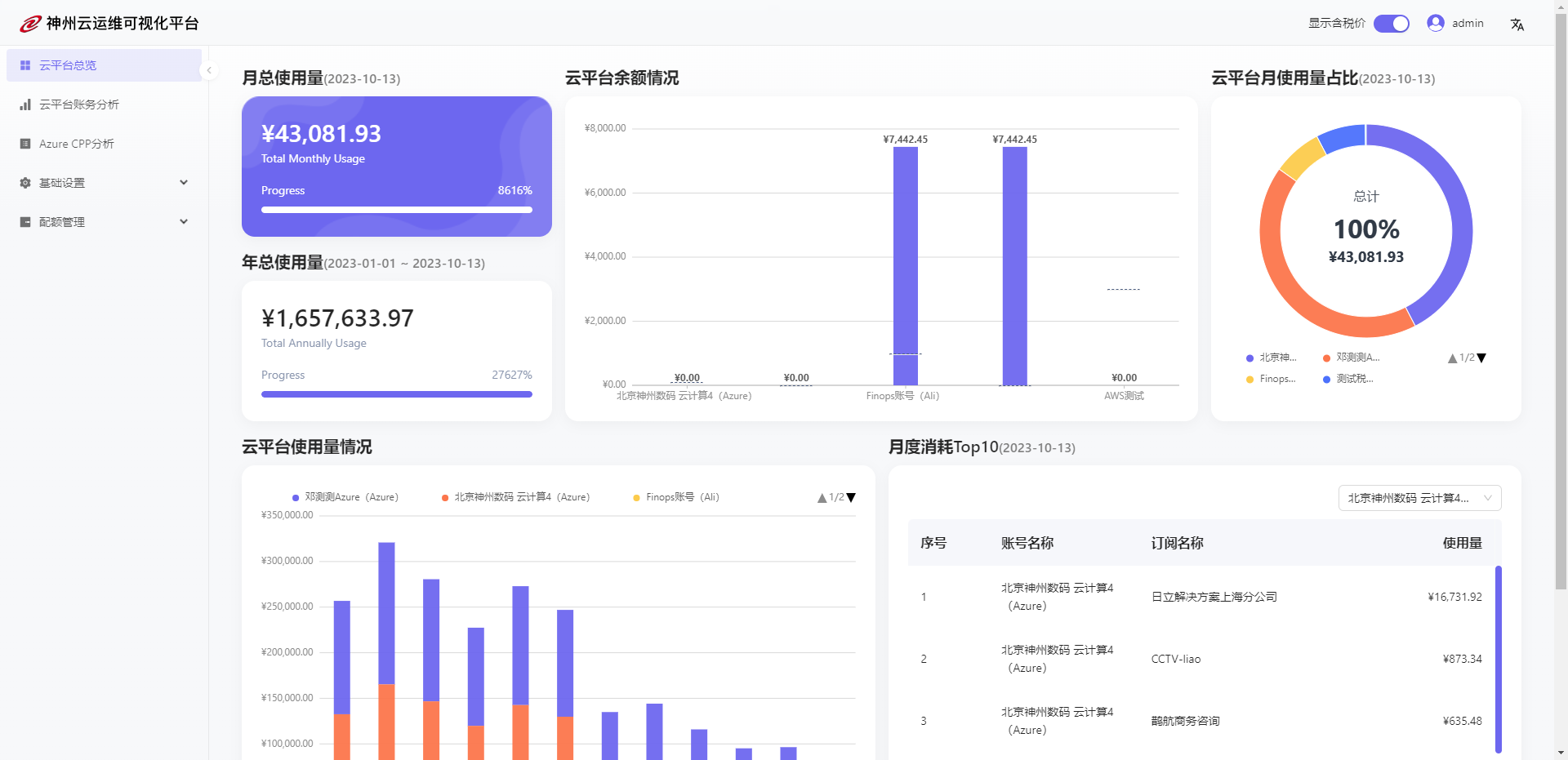Toggle 邓测测Azure (Azure) series in usage chart

point(345,497)
